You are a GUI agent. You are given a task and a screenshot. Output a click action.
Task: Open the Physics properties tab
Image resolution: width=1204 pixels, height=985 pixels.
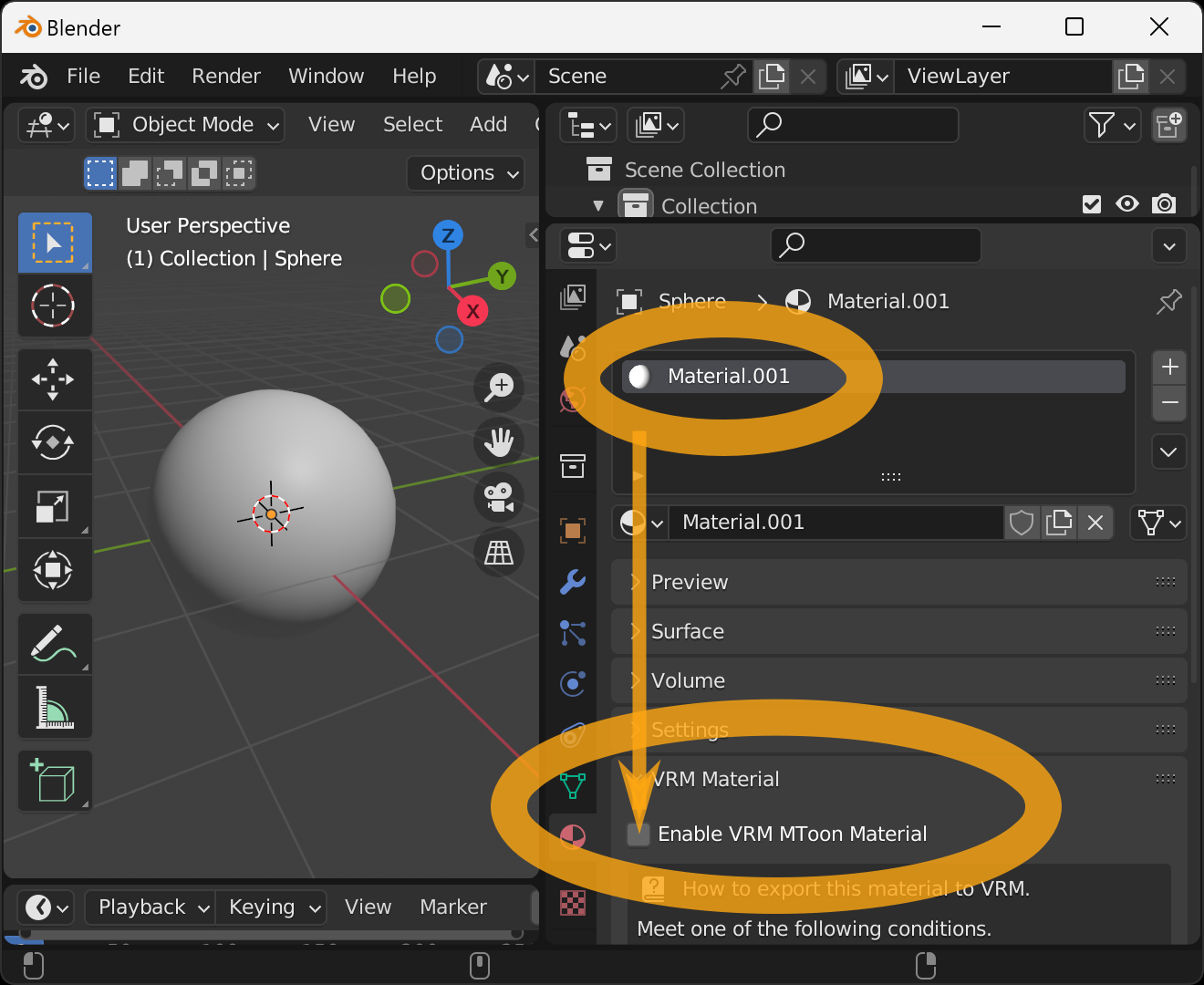point(573,683)
